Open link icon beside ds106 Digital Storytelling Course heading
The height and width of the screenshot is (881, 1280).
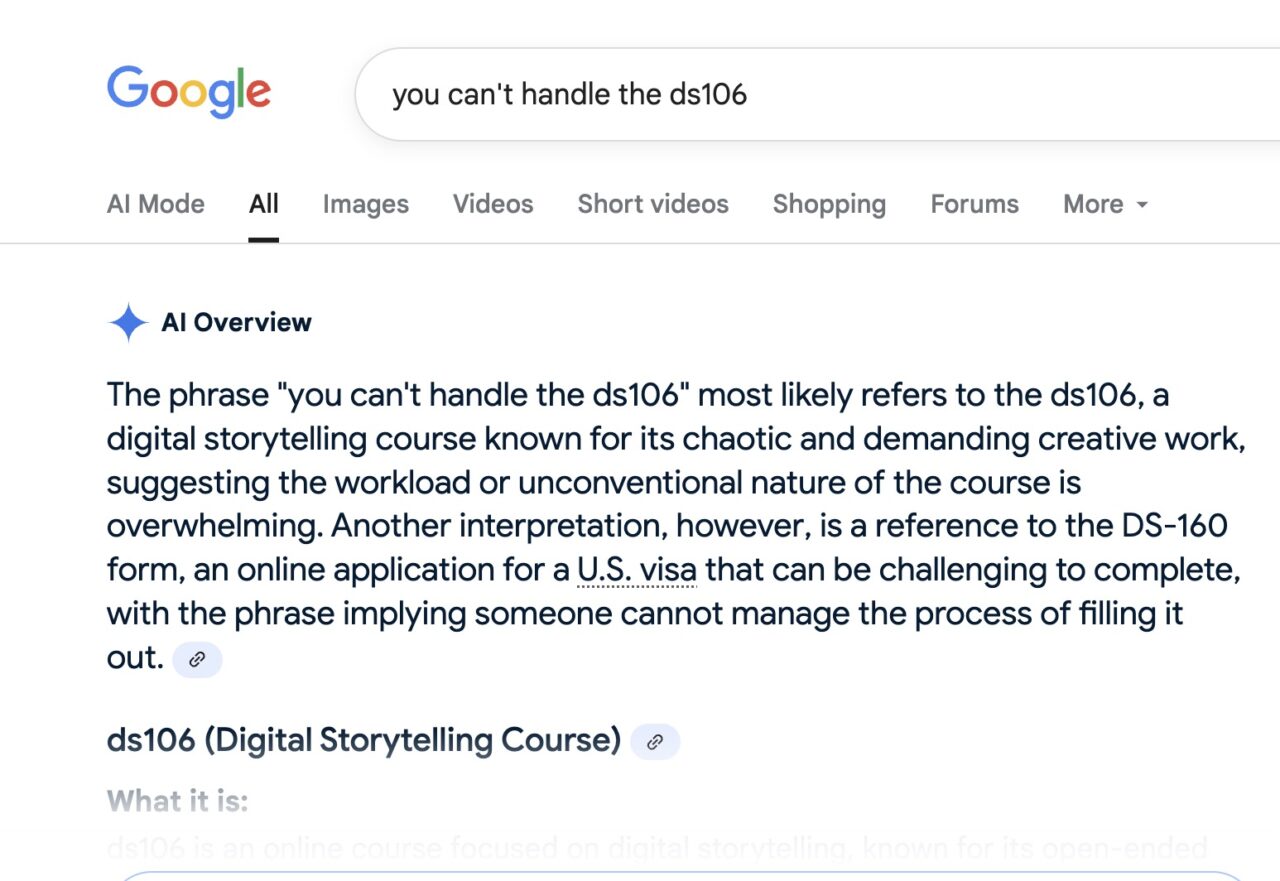(655, 742)
